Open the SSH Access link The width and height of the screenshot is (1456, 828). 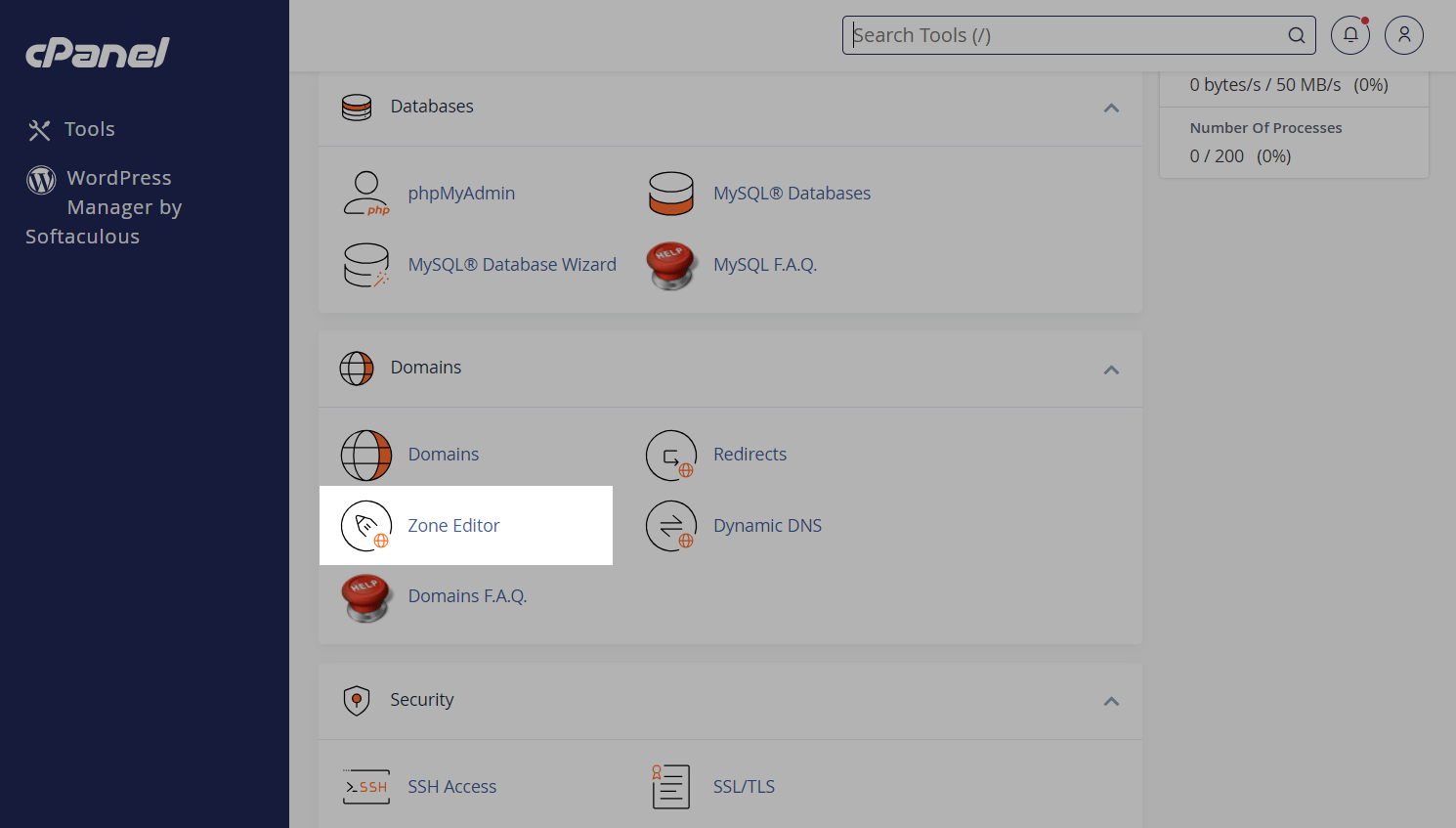coord(451,786)
